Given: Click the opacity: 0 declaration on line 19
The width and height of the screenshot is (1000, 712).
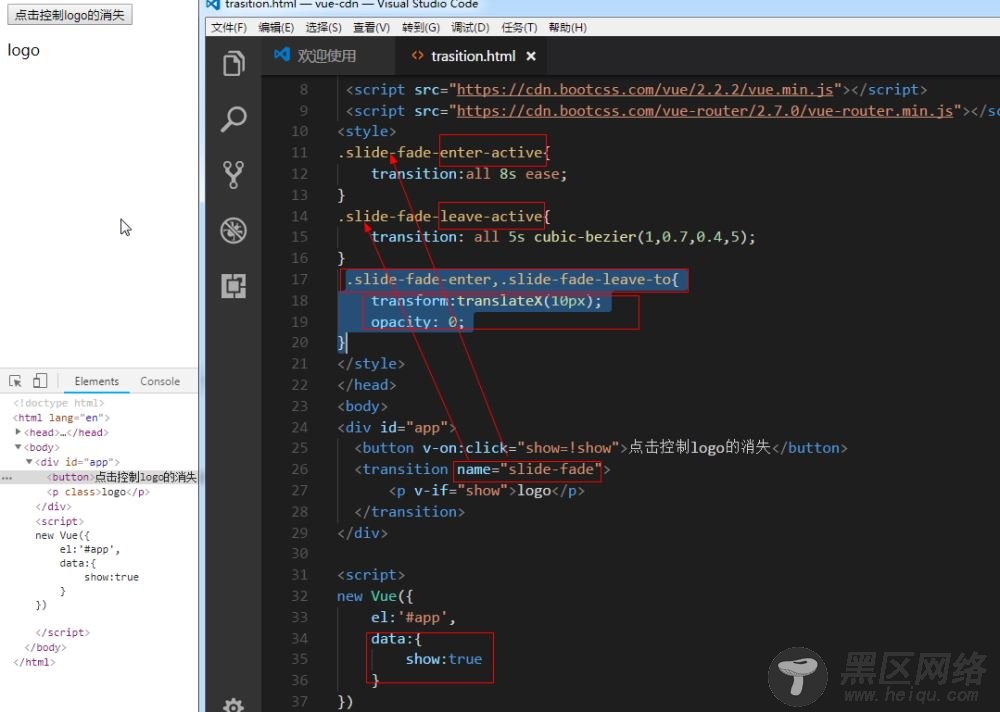Looking at the screenshot, I should tap(418, 322).
